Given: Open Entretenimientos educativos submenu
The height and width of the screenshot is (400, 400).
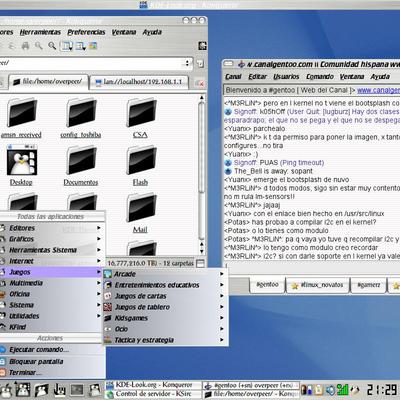Looking at the screenshot, I should coord(164,285).
